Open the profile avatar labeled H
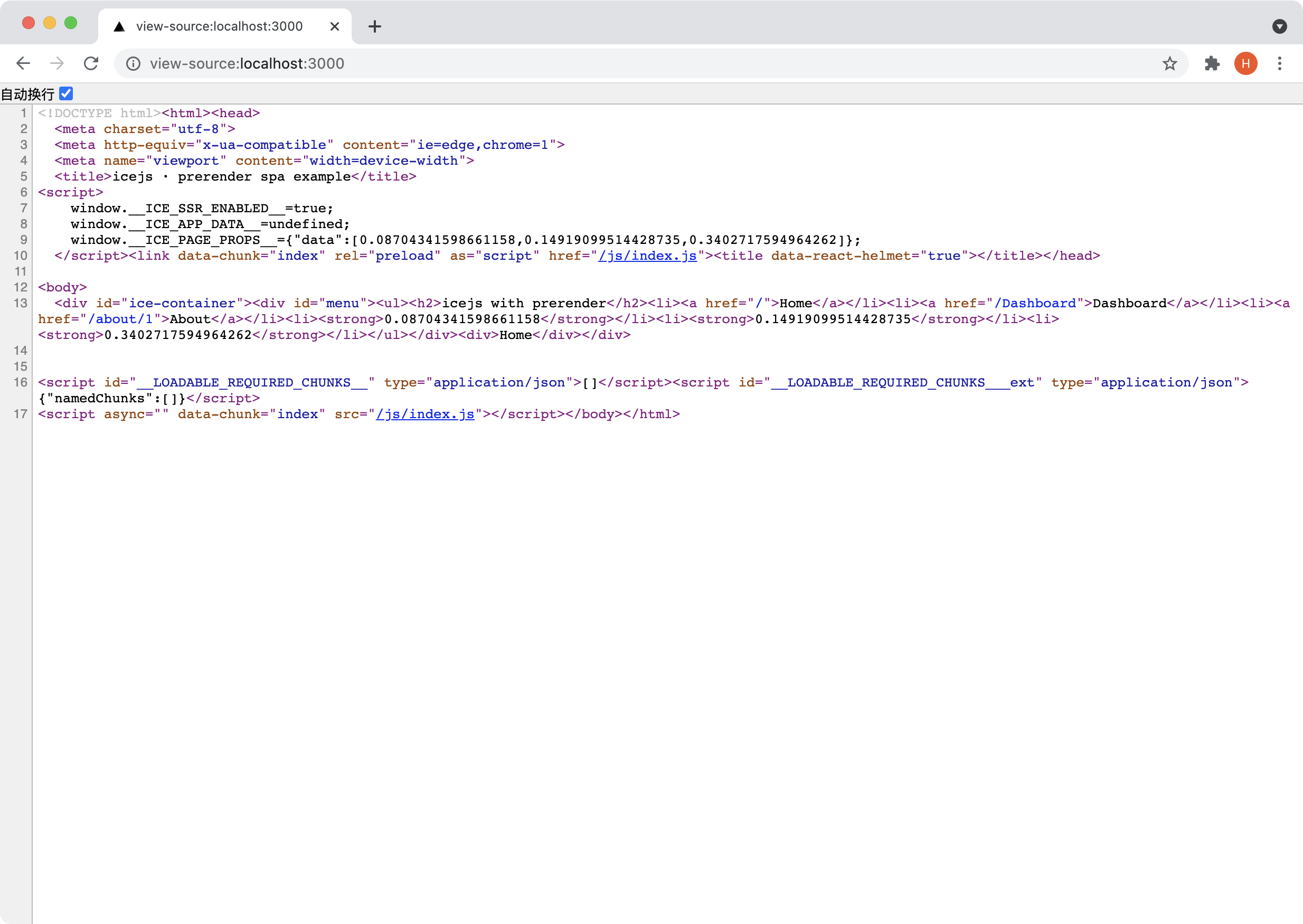Image resolution: width=1303 pixels, height=924 pixels. (x=1245, y=63)
